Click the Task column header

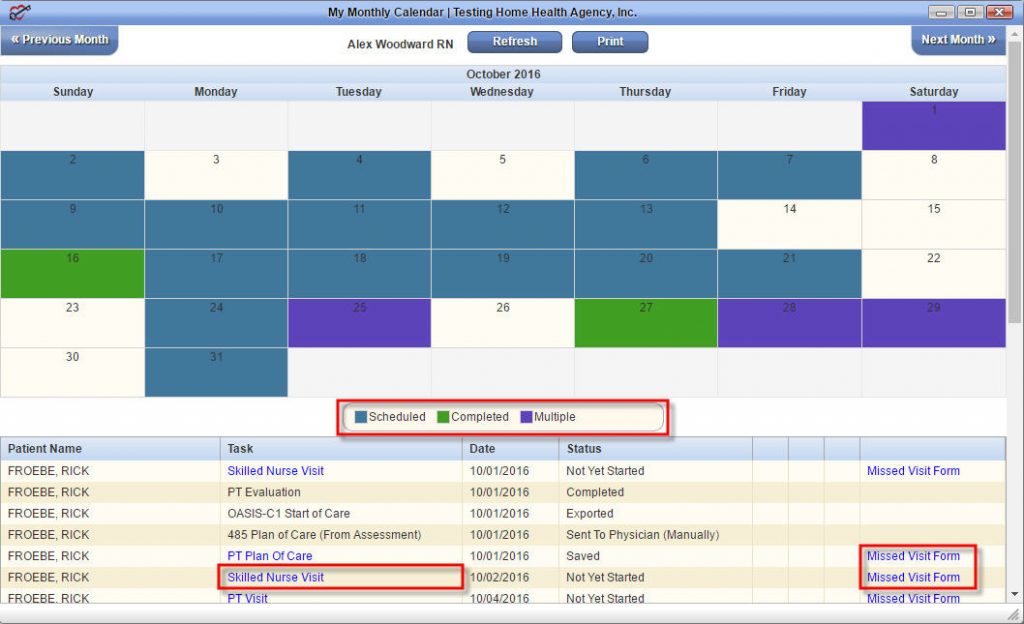341,449
